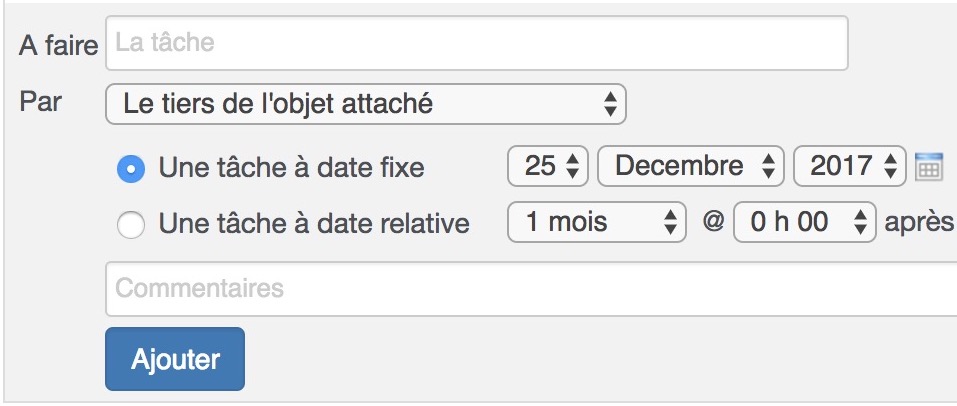Expand the '0 h 00' time dropdown
The width and height of the screenshot is (957, 406).
tap(805, 222)
